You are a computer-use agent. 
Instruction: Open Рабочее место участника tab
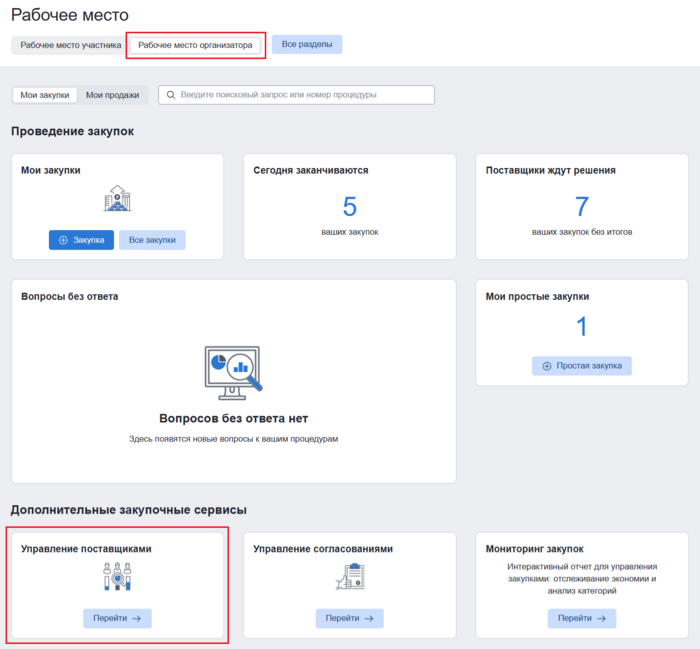[70, 45]
